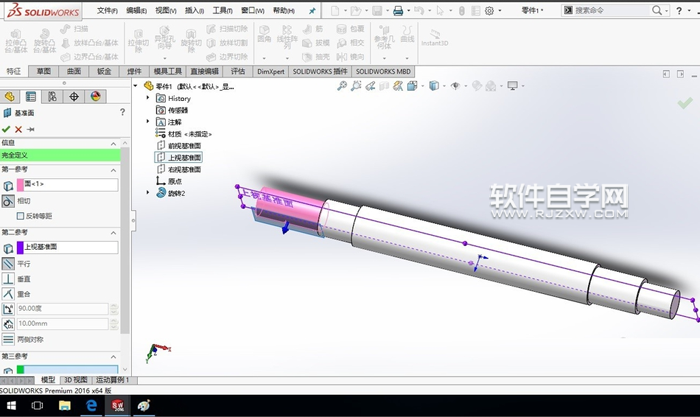700x417 pixels.
Task: Switch to the 运动算例 1 bottom tab
Action: pos(112,380)
